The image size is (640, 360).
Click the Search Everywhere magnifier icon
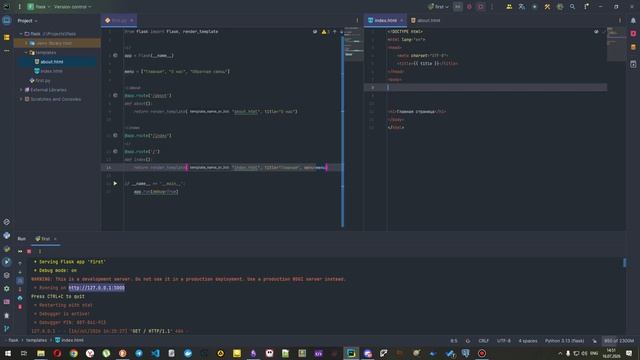(573, 7)
